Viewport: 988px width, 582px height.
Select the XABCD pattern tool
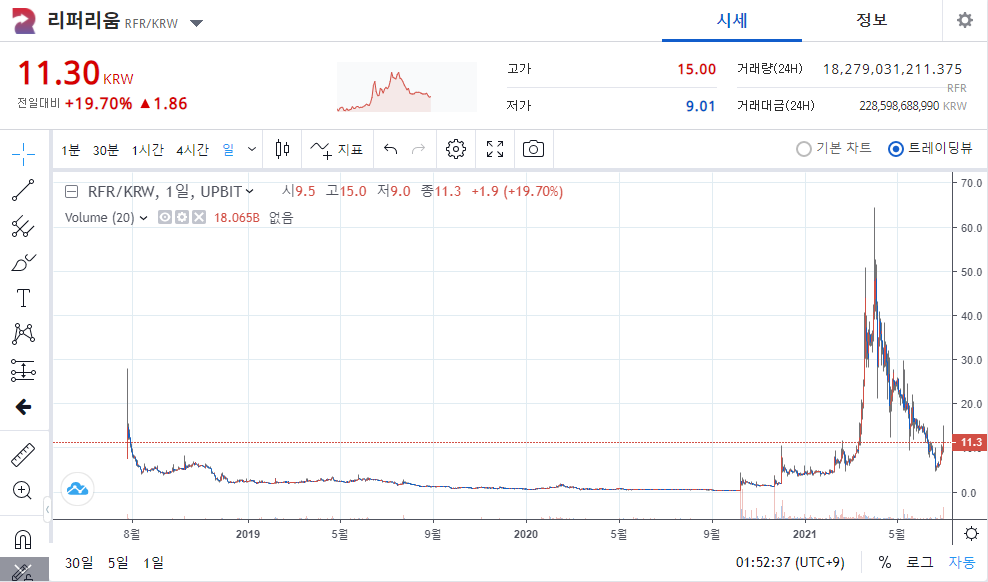click(x=23, y=334)
